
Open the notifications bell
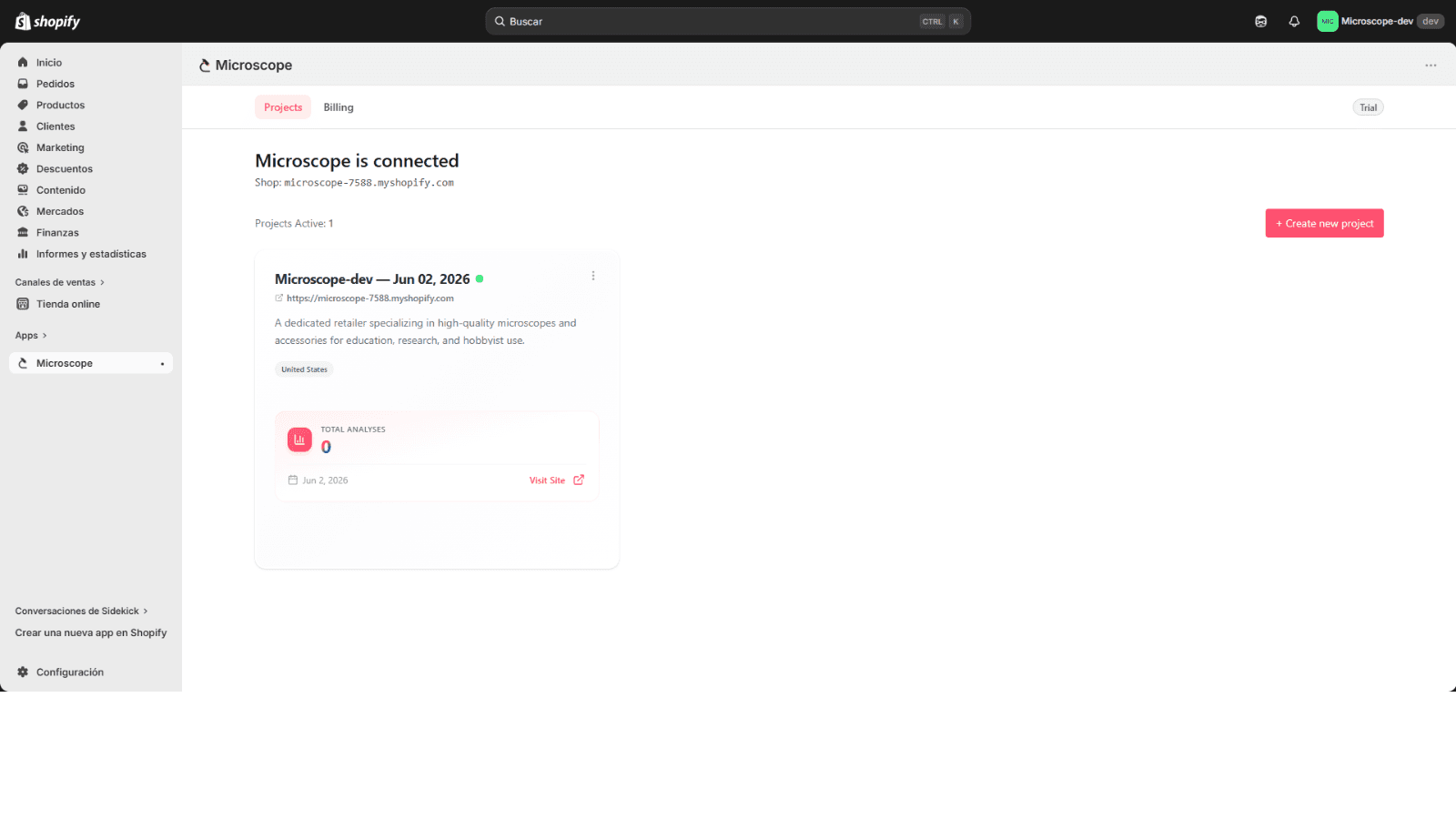click(1294, 21)
